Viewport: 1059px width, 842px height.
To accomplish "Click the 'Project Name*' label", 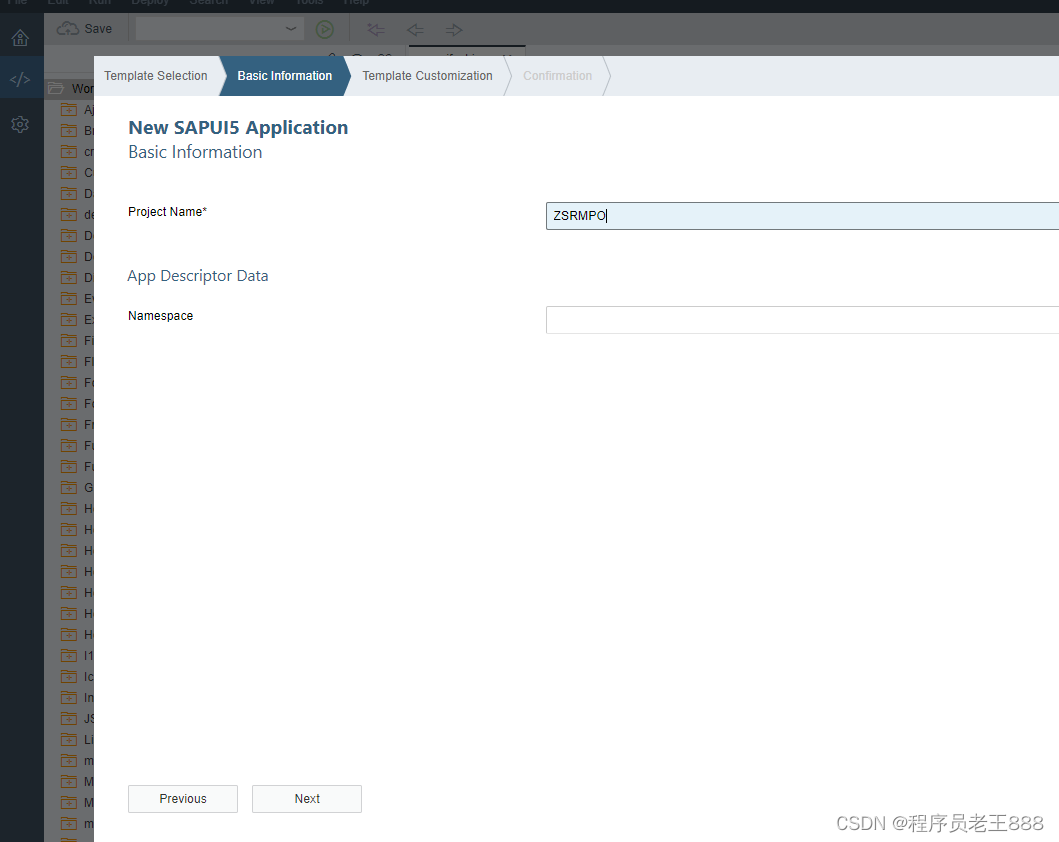I will click(167, 211).
